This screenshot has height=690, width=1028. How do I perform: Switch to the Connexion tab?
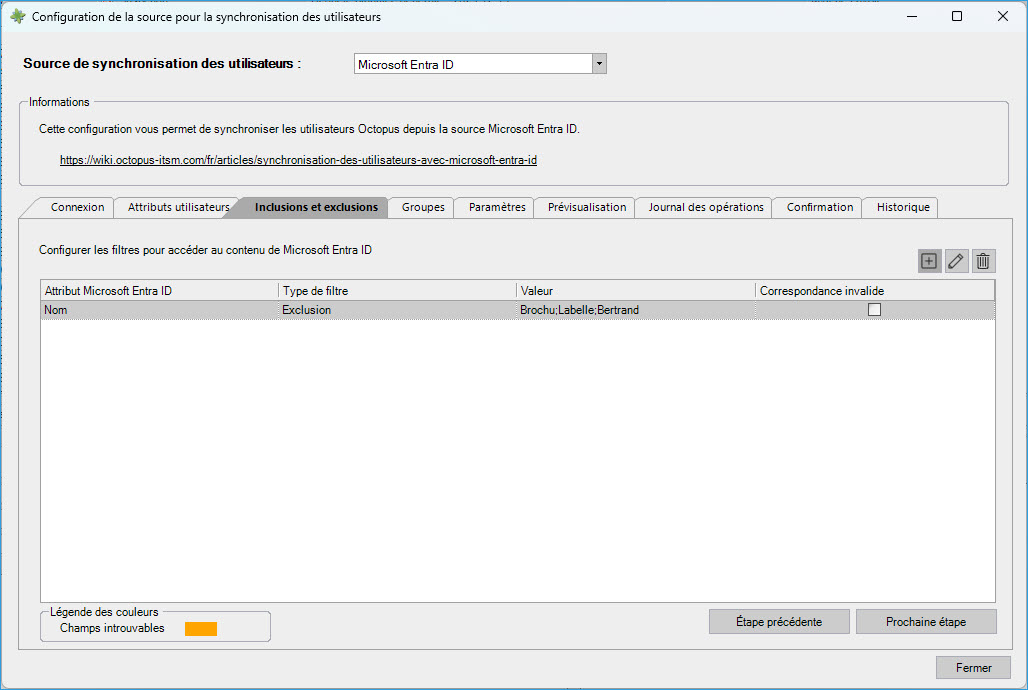(77, 207)
